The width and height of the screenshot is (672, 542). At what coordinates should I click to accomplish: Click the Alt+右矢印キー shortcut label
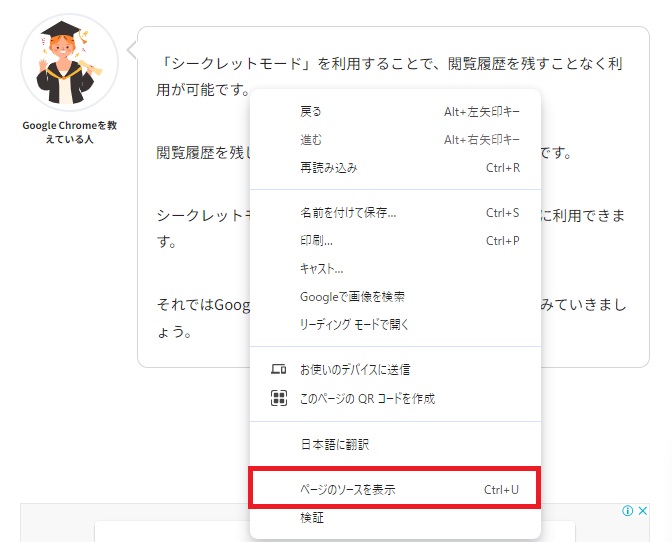[x=482, y=140]
